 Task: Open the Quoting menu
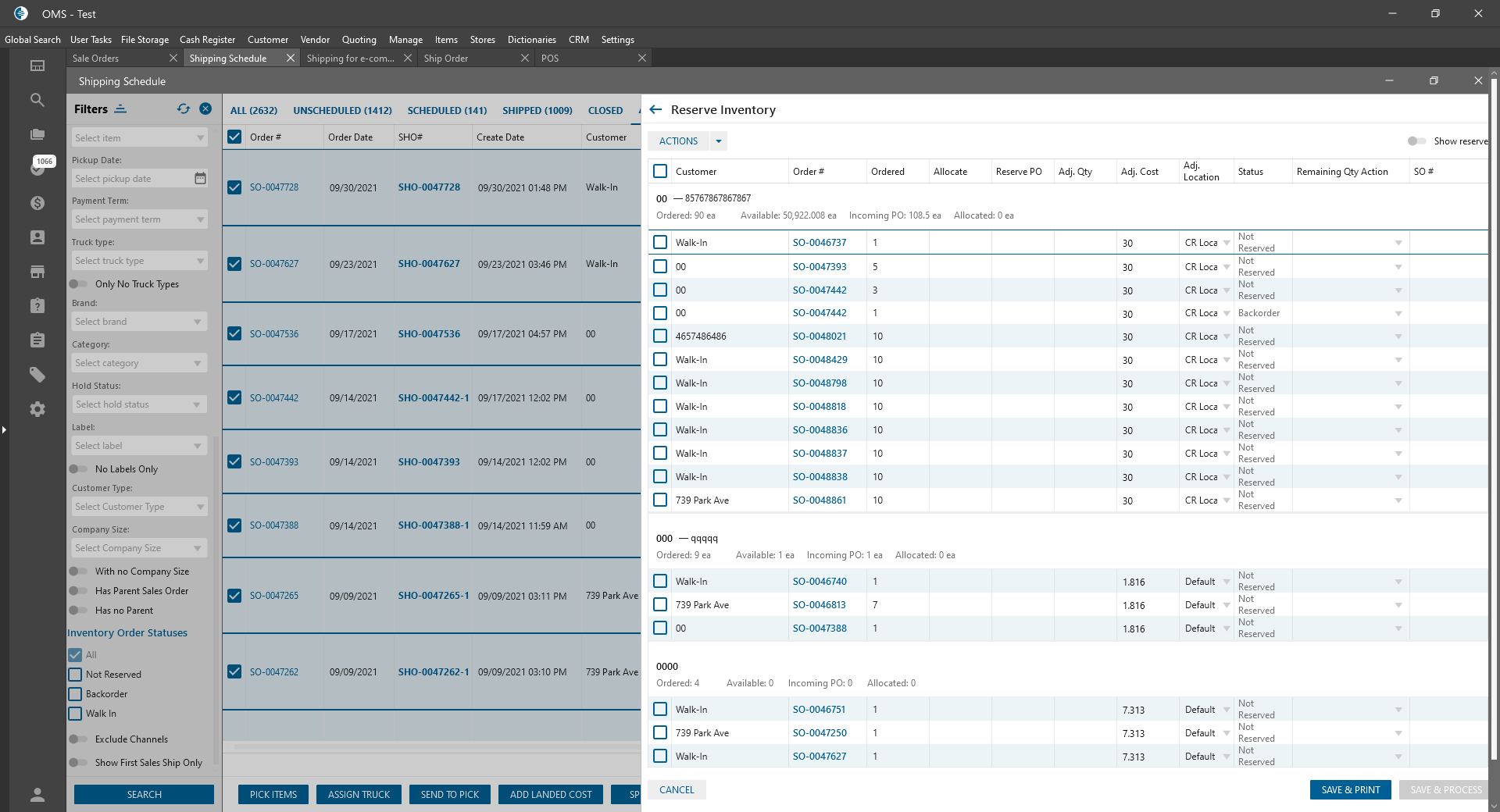[359, 40]
